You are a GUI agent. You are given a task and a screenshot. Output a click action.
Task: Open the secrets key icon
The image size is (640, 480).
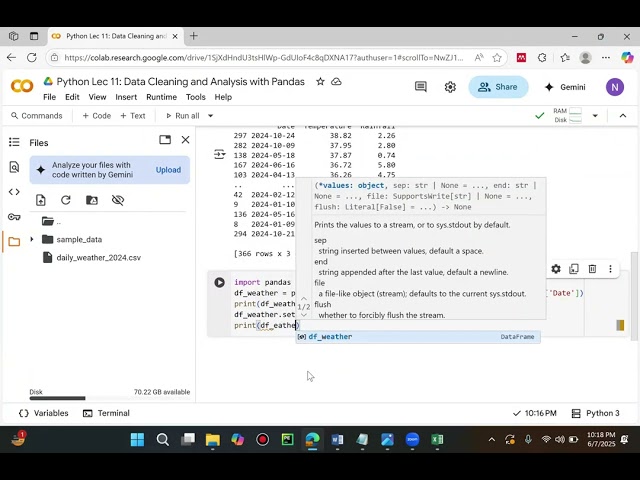(14, 217)
